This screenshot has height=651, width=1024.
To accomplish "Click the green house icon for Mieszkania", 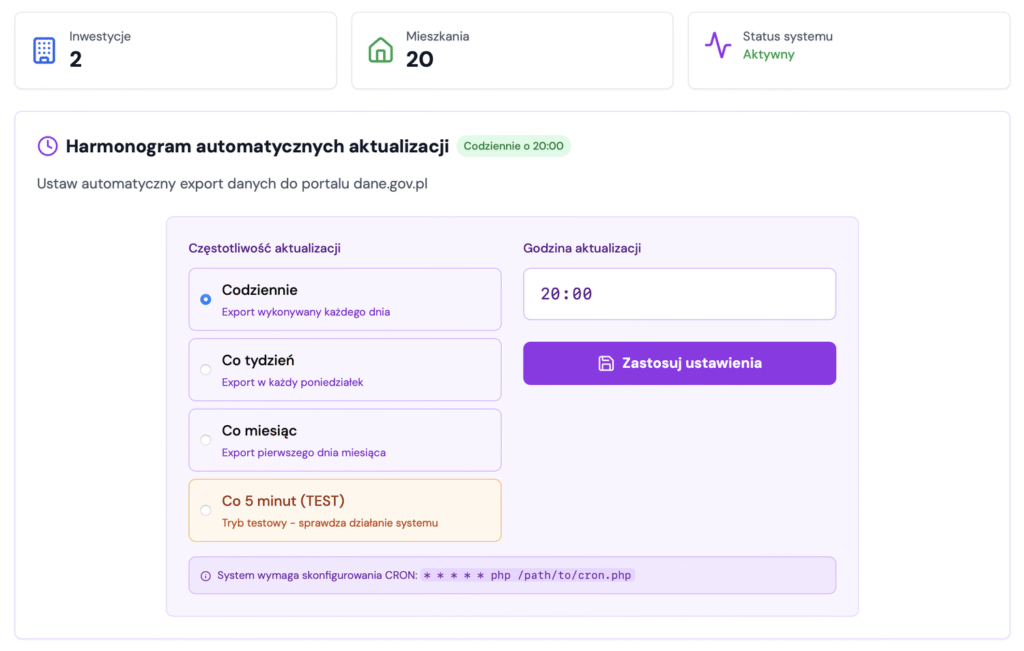I will [x=381, y=50].
